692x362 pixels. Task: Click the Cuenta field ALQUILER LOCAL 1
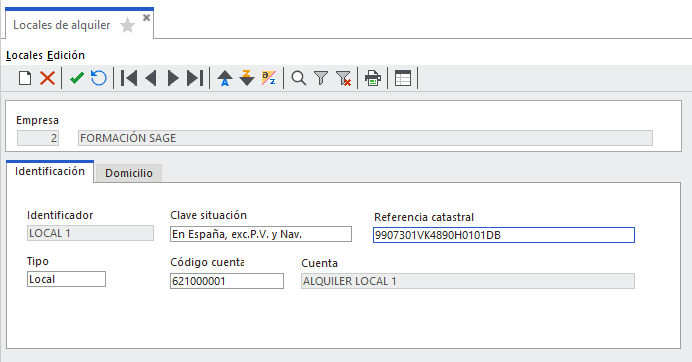coord(468,281)
